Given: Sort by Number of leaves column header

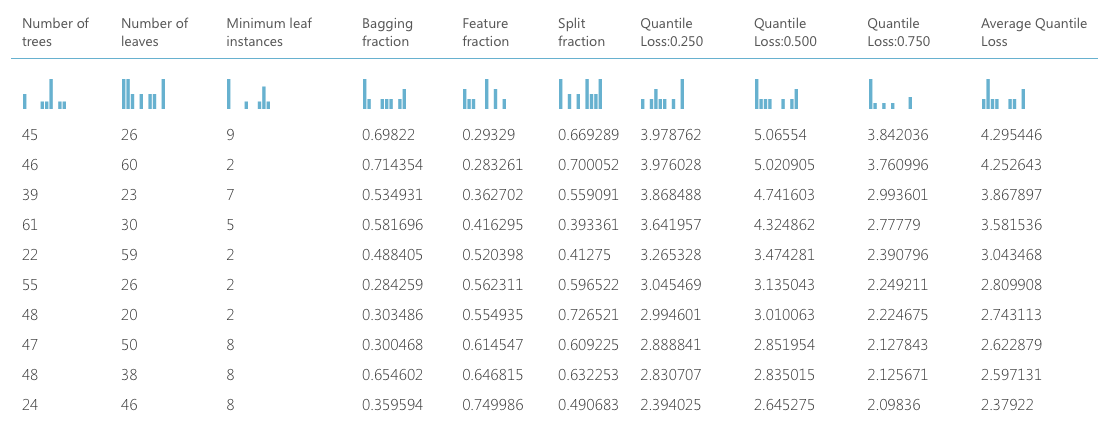Looking at the screenshot, I should click(x=154, y=32).
